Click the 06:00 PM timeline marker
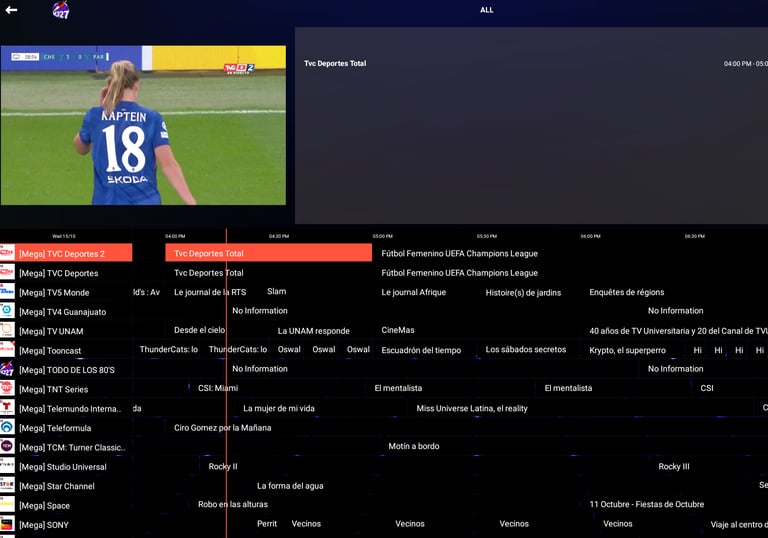Image resolution: width=768 pixels, height=538 pixels. [x=590, y=236]
